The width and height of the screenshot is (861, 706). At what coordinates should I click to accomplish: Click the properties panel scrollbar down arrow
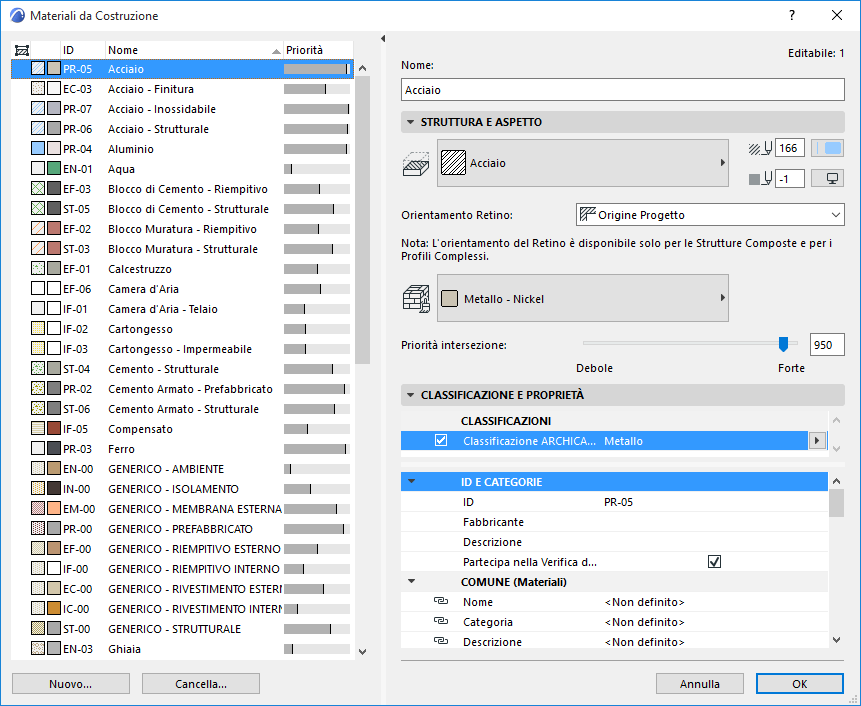point(836,640)
